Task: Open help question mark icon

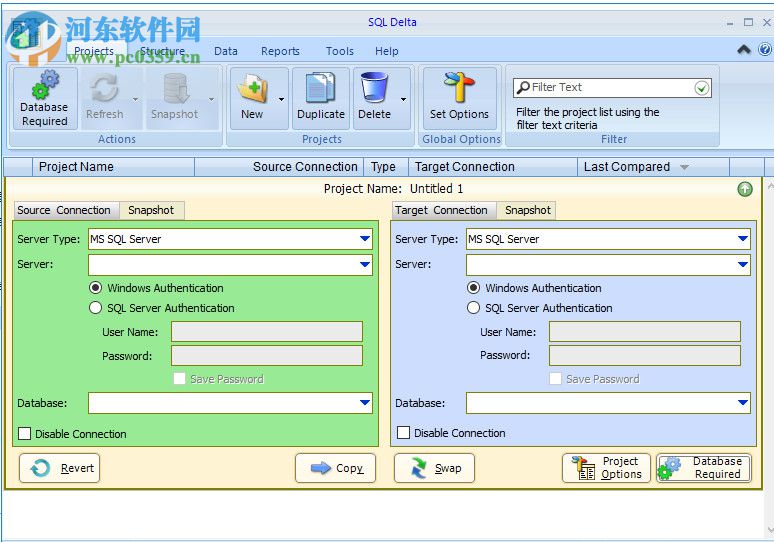Action: click(x=765, y=49)
